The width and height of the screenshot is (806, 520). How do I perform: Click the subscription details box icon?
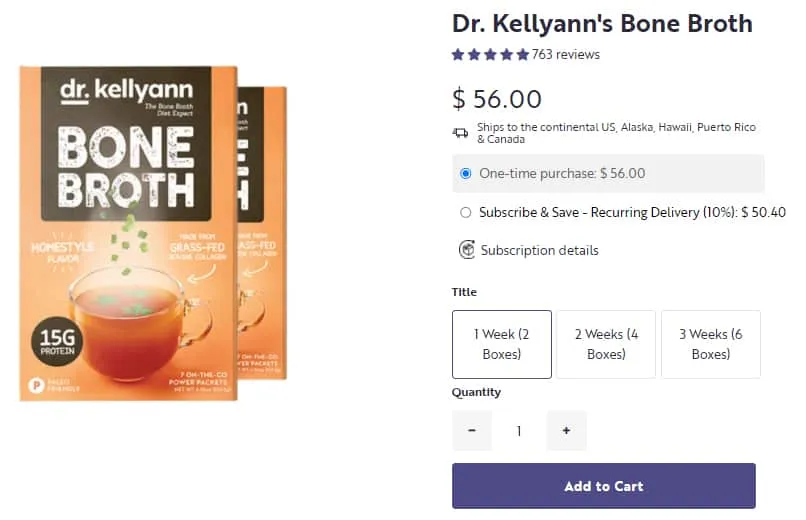point(467,250)
